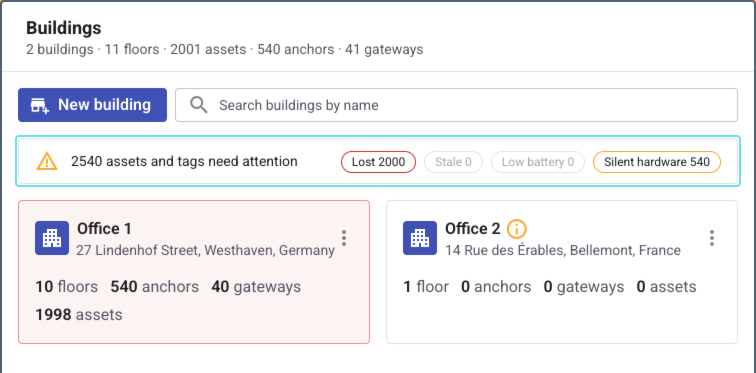This screenshot has height=373, width=756.
Task: Click the New building button
Action: coord(92,105)
